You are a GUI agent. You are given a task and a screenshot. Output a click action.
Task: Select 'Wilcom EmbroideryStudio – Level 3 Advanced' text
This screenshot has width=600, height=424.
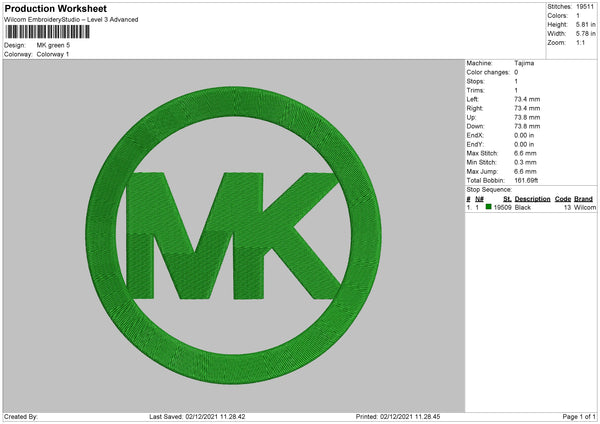click(71, 20)
